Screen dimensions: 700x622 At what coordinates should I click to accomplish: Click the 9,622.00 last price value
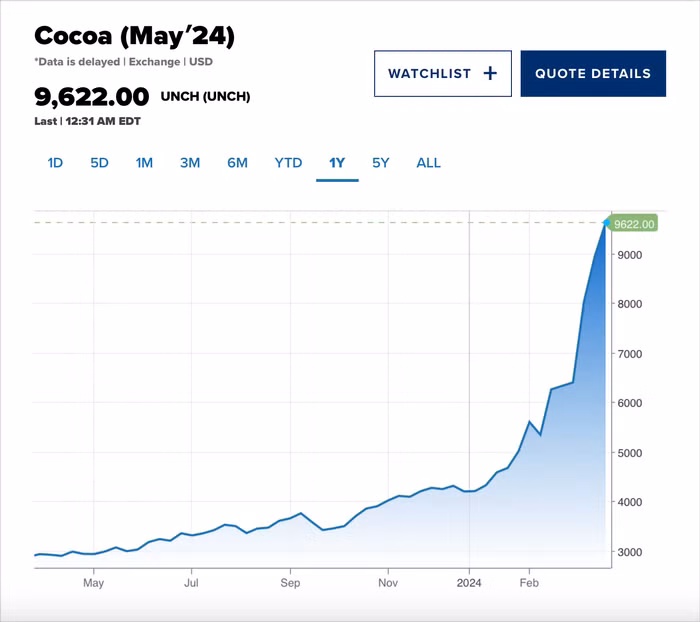[91, 97]
